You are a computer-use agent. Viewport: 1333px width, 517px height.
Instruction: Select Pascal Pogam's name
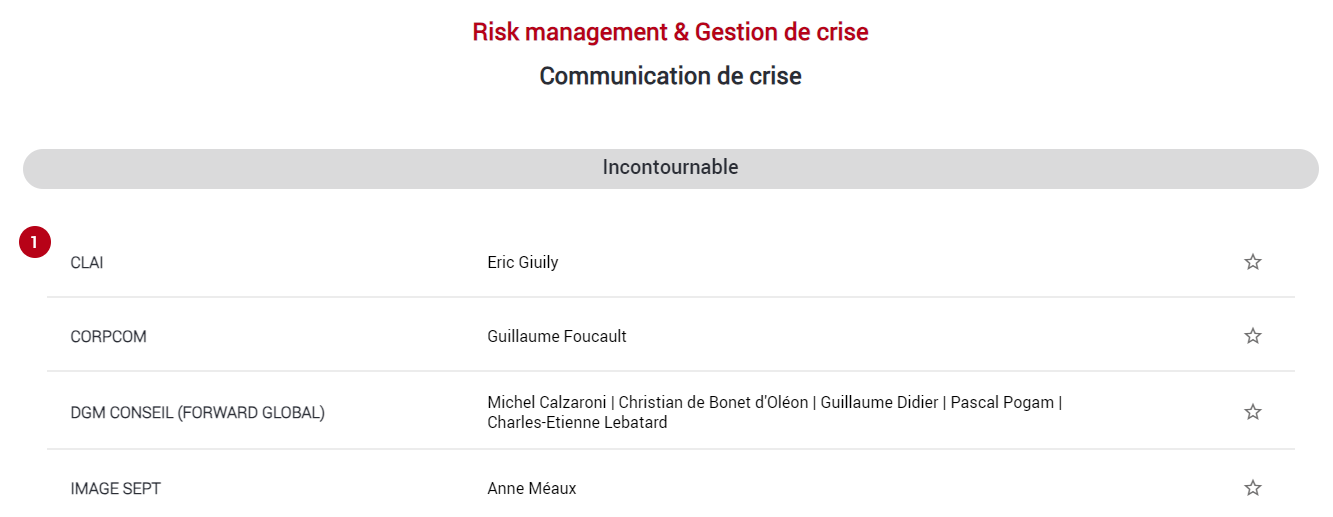pos(1002,402)
